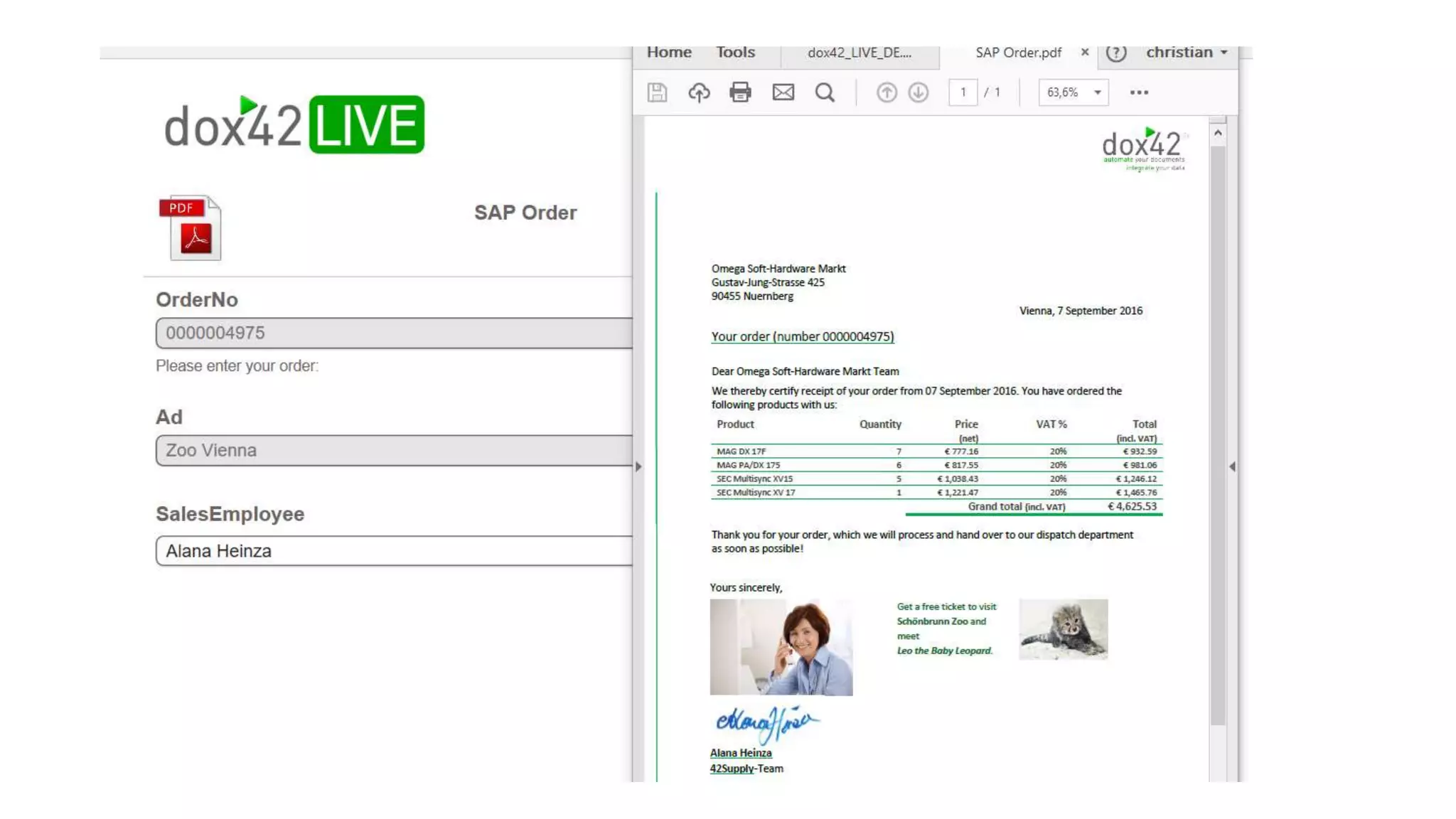Open the 63,6% zoom level dropdown
This screenshot has height=819, width=1456.
point(1073,92)
